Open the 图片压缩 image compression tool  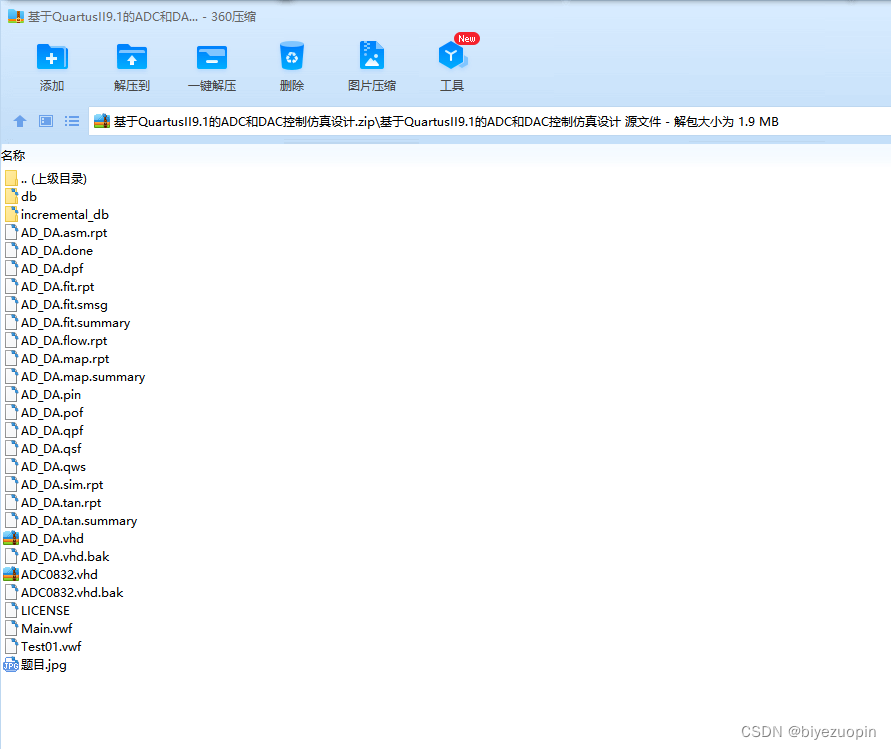click(372, 56)
